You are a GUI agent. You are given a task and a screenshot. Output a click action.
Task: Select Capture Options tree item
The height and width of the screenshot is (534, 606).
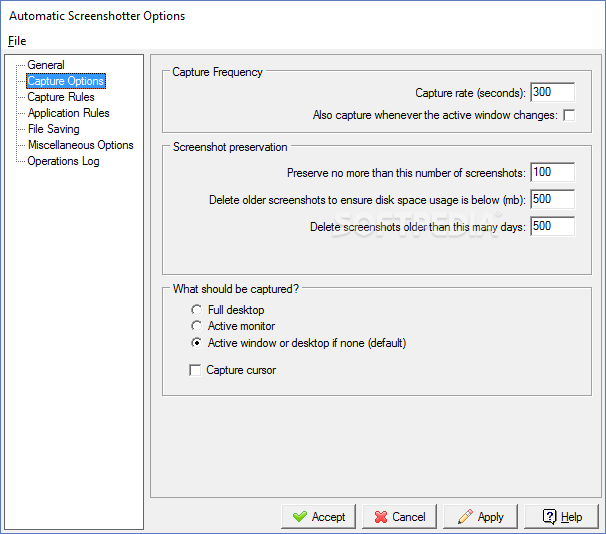[x=66, y=81]
